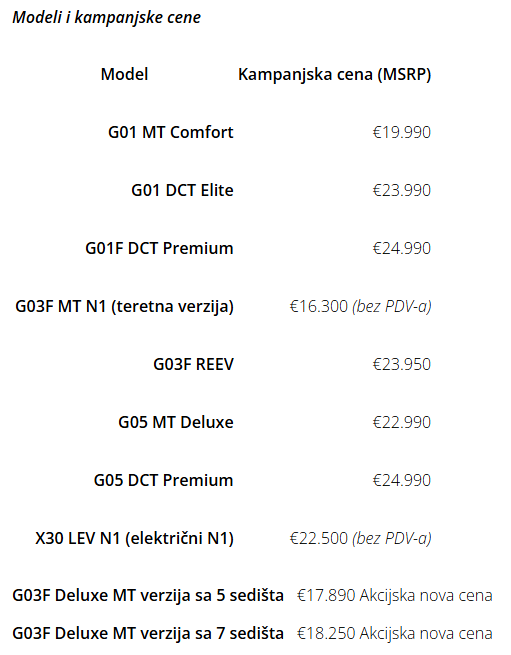Select the 'G05 DCT Premium' model name
The width and height of the screenshot is (511, 655).
163,480
